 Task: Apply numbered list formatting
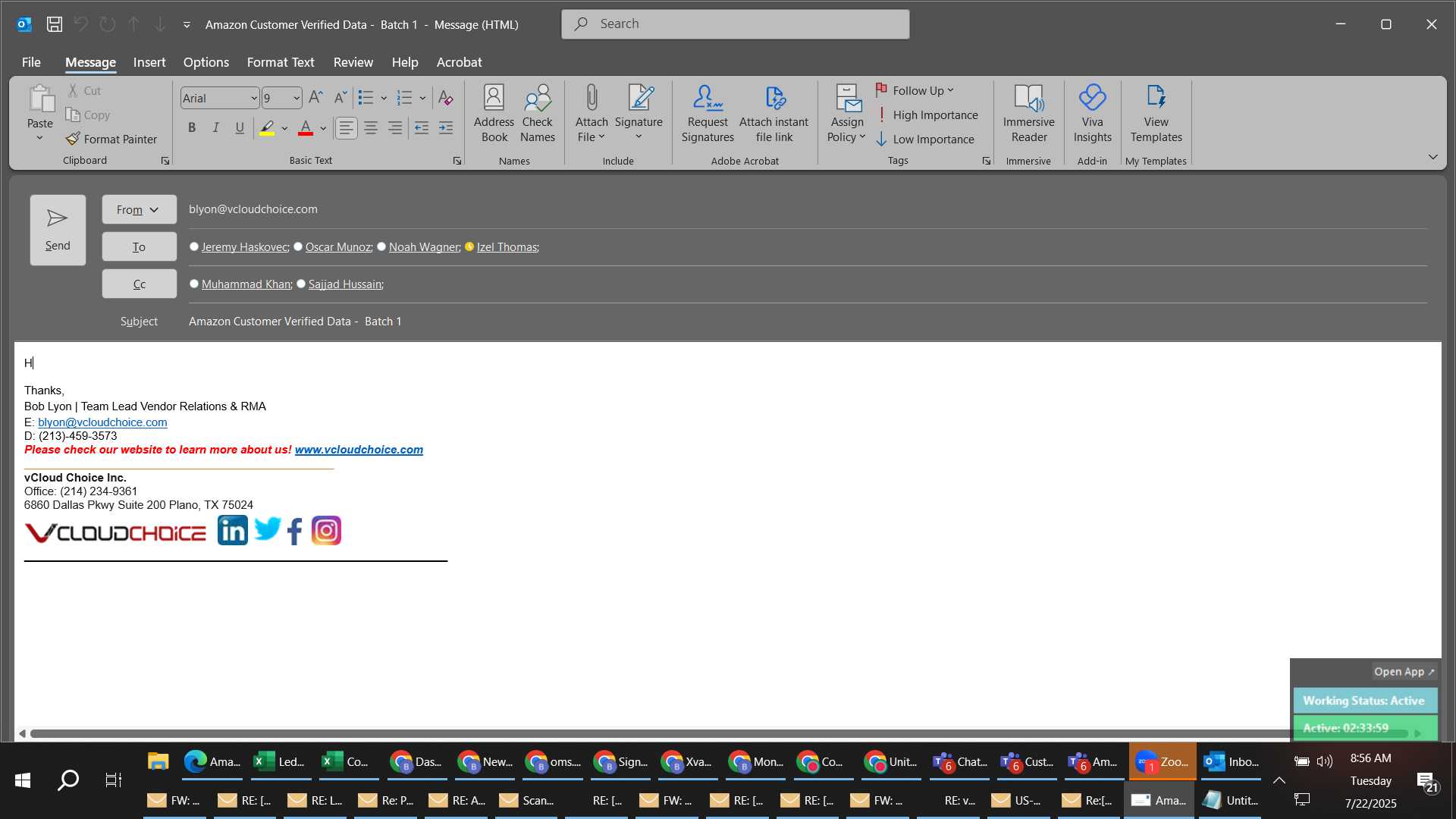[x=405, y=98]
